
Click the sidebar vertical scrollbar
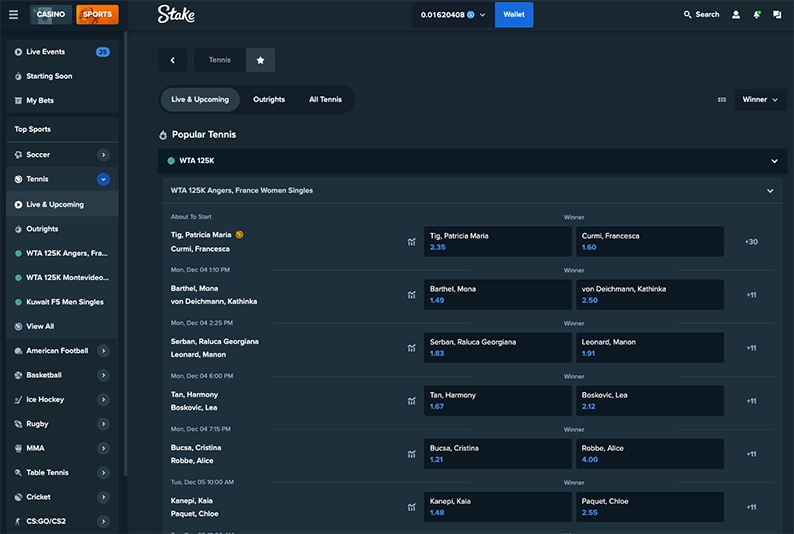[125, 253]
